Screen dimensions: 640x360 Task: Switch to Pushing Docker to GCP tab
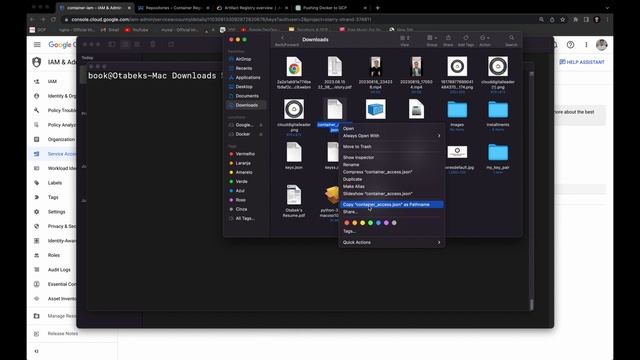pos(331,8)
